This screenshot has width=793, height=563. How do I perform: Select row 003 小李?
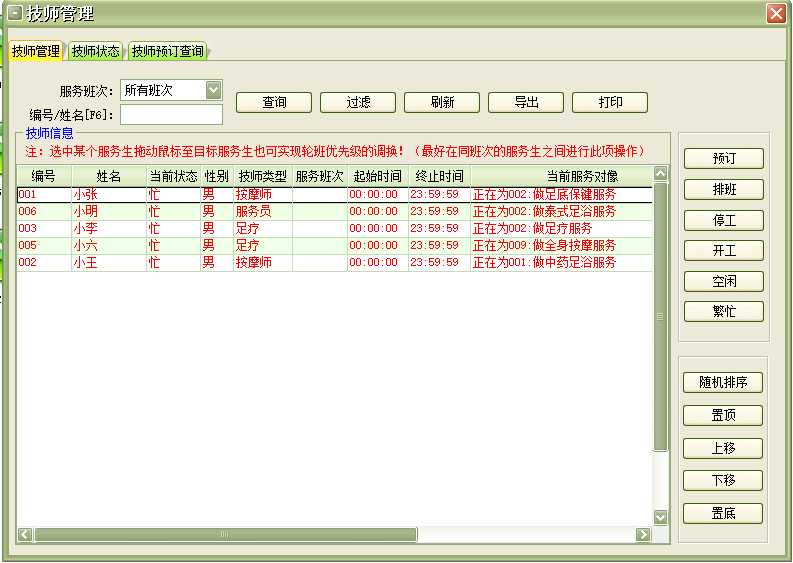(x=334, y=229)
